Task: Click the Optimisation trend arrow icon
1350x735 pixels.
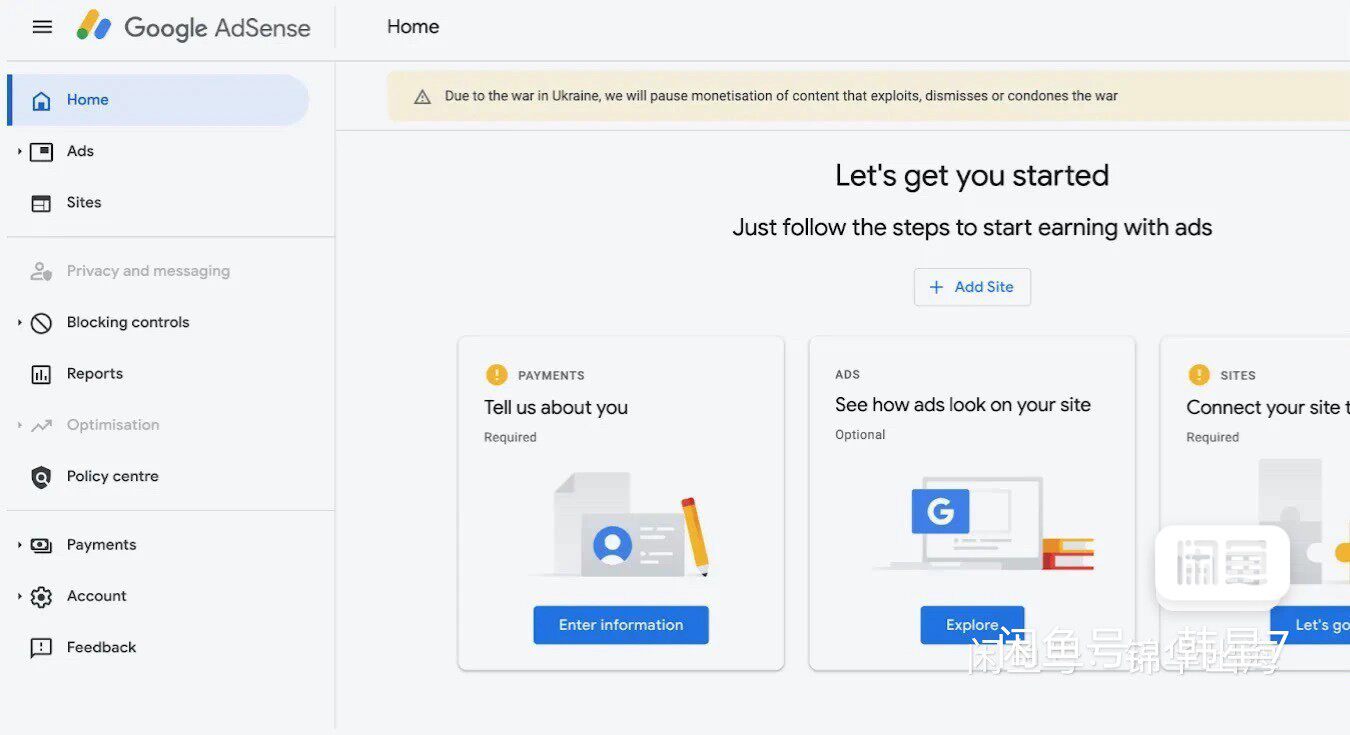Action: [x=41, y=426]
